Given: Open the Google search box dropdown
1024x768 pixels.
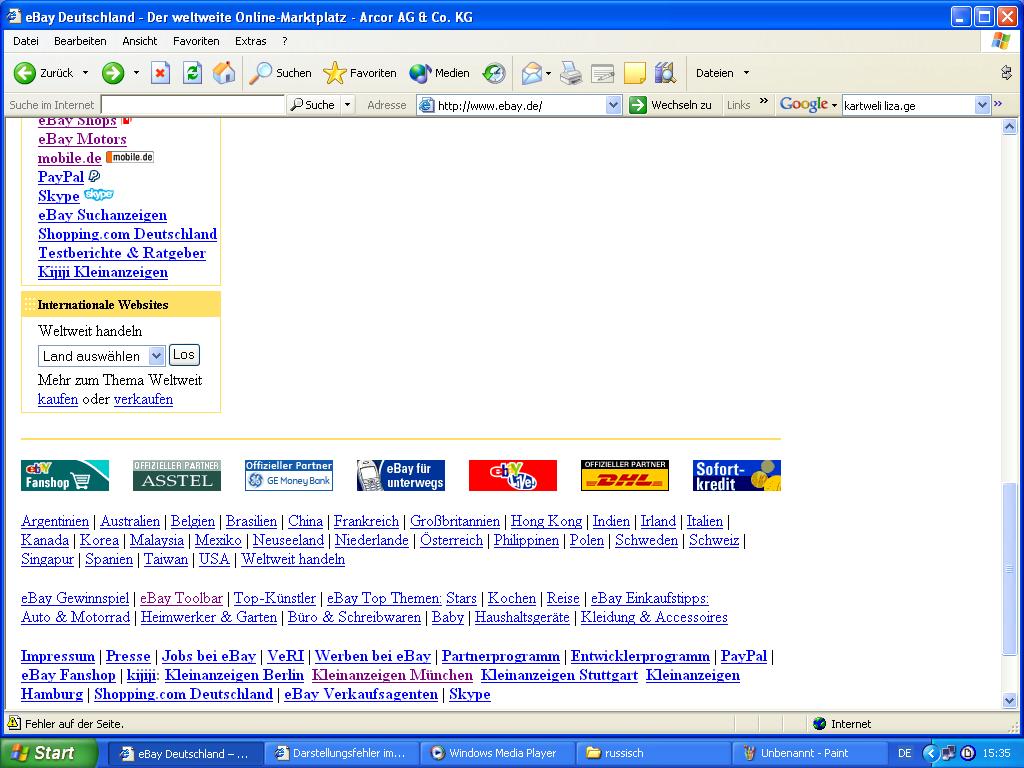Looking at the screenshot, I should tap(982, 104).
